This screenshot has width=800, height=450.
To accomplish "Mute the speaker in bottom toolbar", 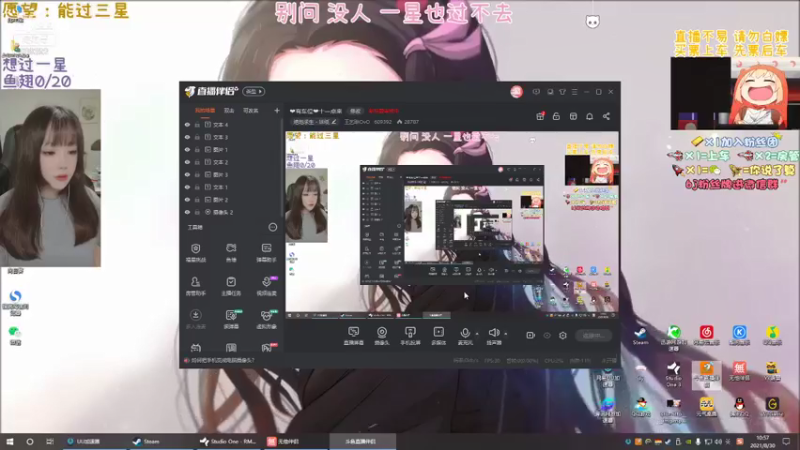I will pos(493,336).
